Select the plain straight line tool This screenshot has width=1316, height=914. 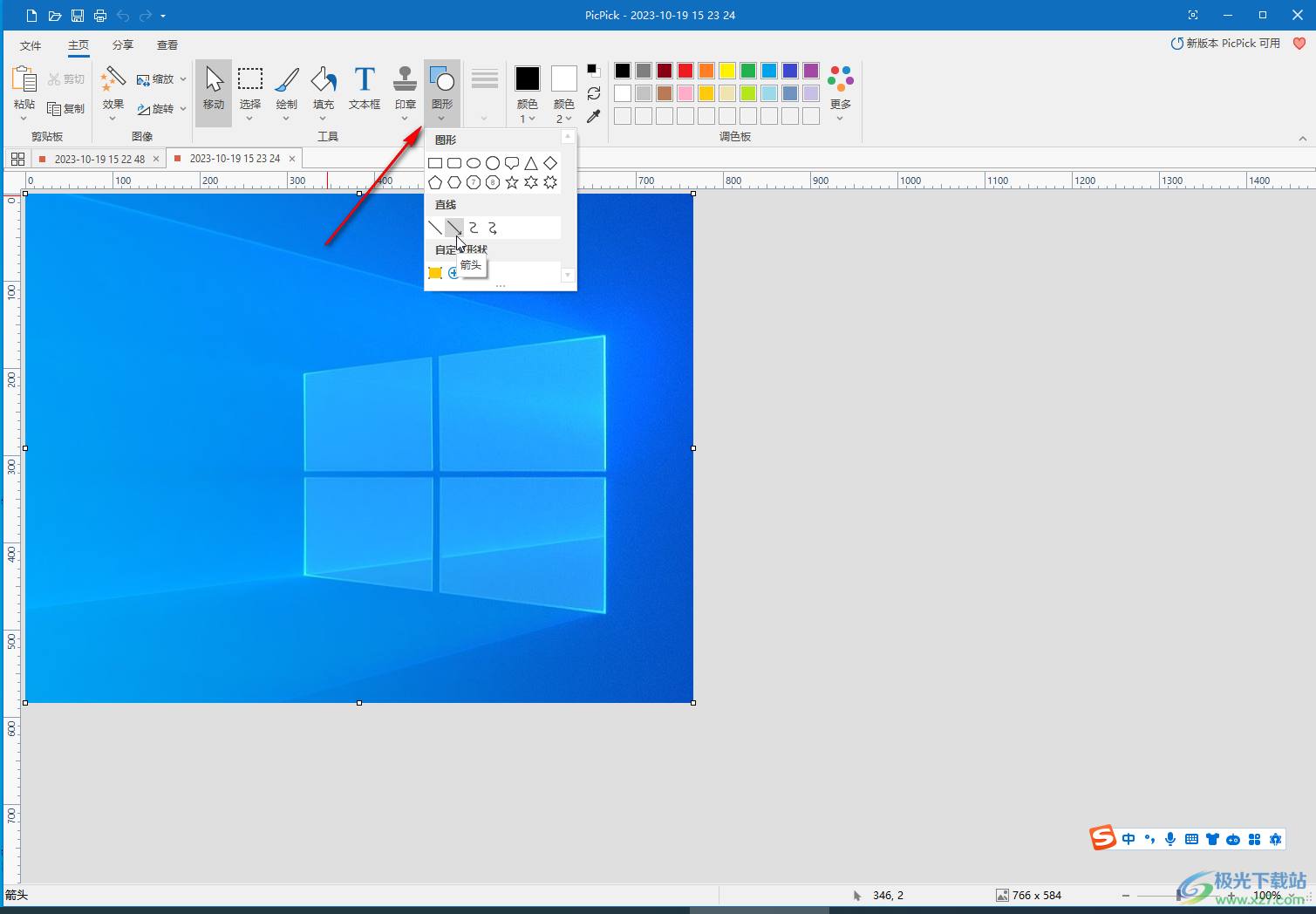(x=435, y=228)
